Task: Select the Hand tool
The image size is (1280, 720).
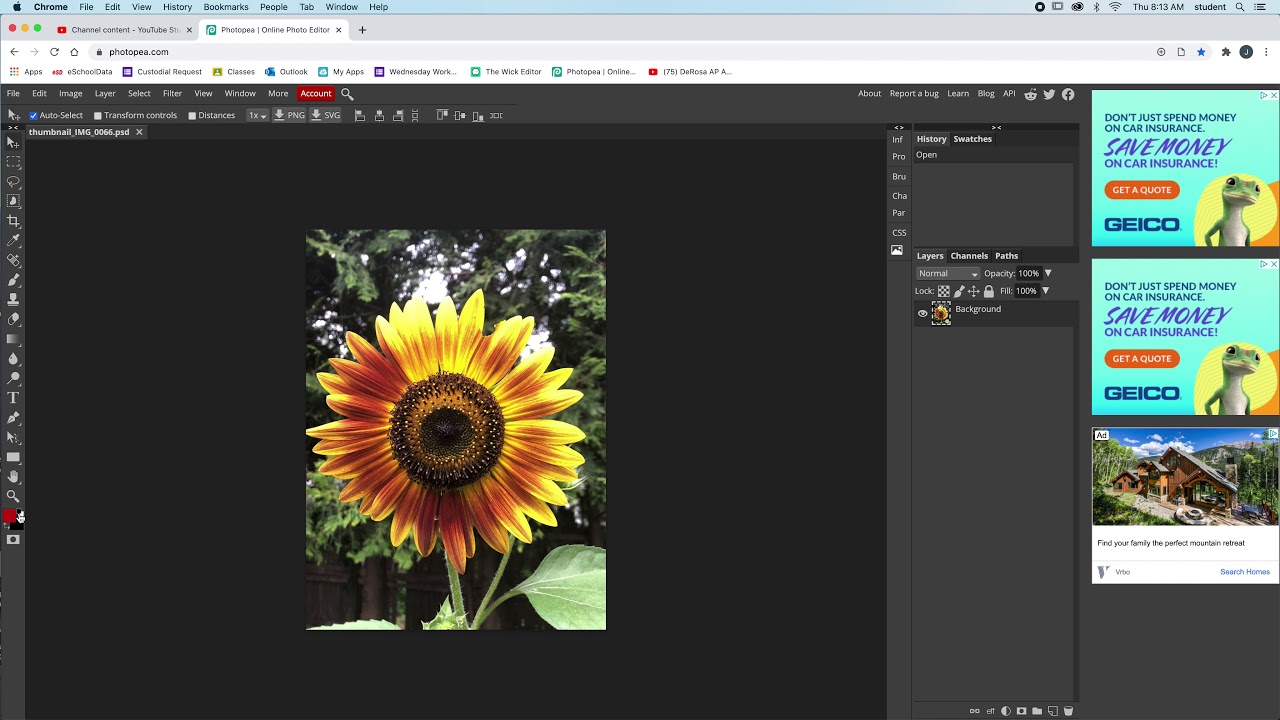Action: (13, 477)
